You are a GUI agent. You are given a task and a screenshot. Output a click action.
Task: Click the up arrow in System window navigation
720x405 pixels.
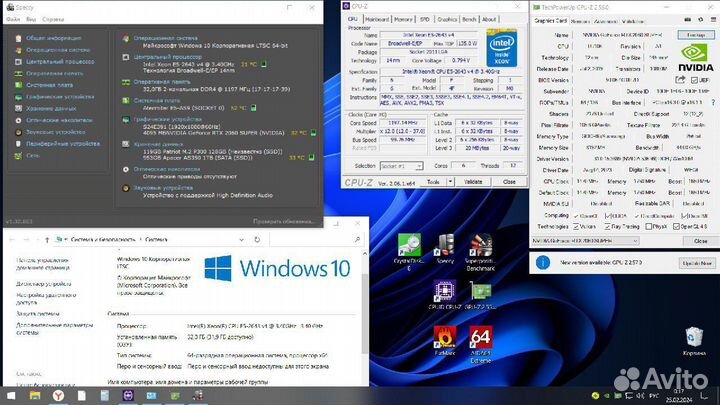47,239
